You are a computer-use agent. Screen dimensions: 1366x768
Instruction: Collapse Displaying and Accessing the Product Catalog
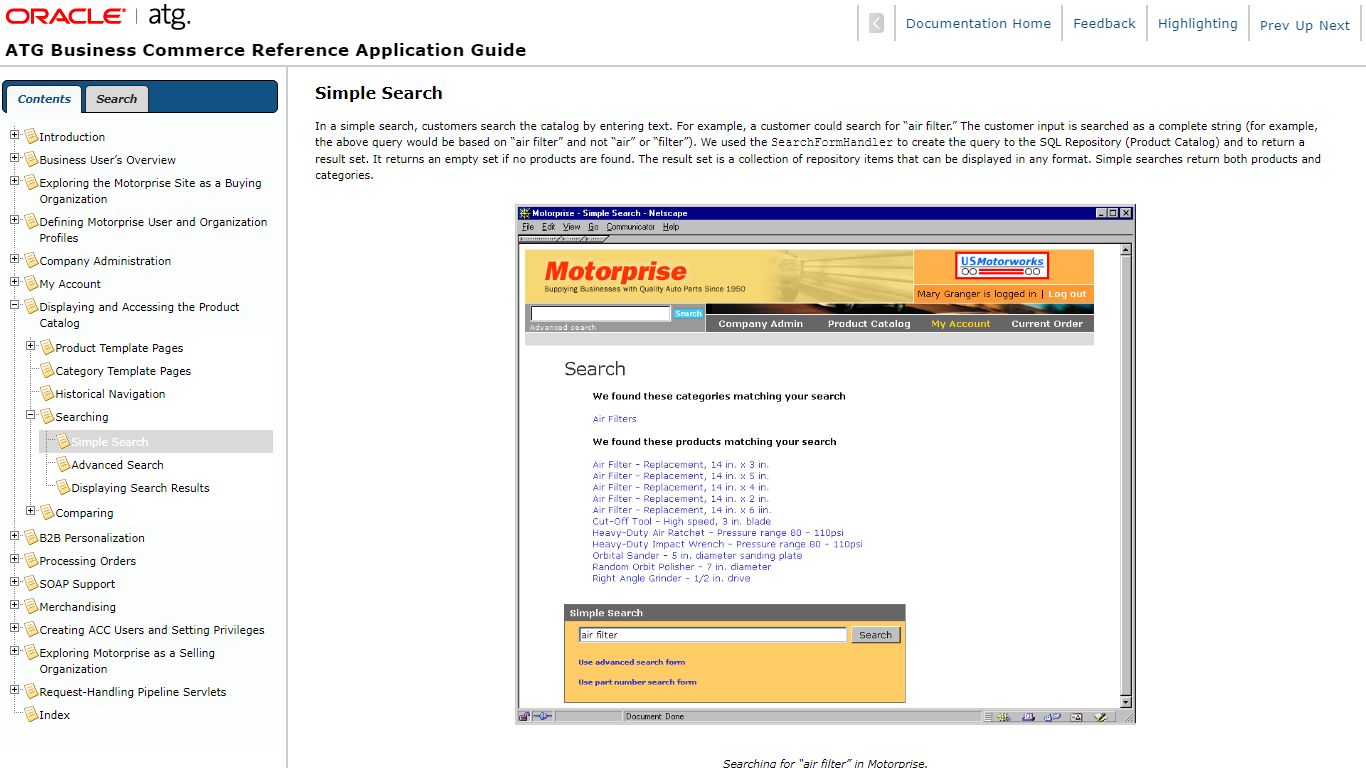(15, 305)
